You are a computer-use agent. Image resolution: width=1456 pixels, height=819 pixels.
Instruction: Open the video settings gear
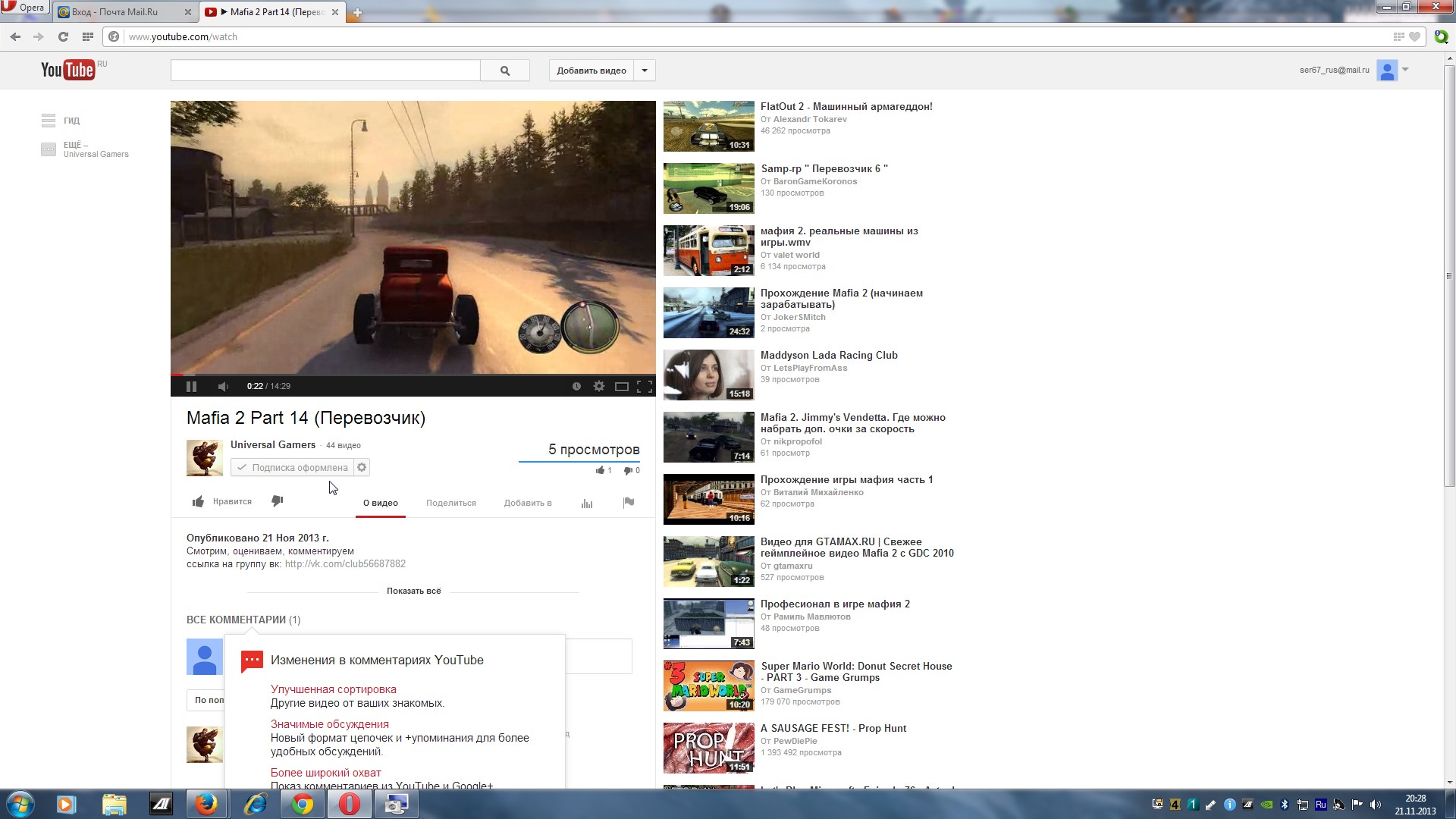pyautogui.click(x=599, y=386)
